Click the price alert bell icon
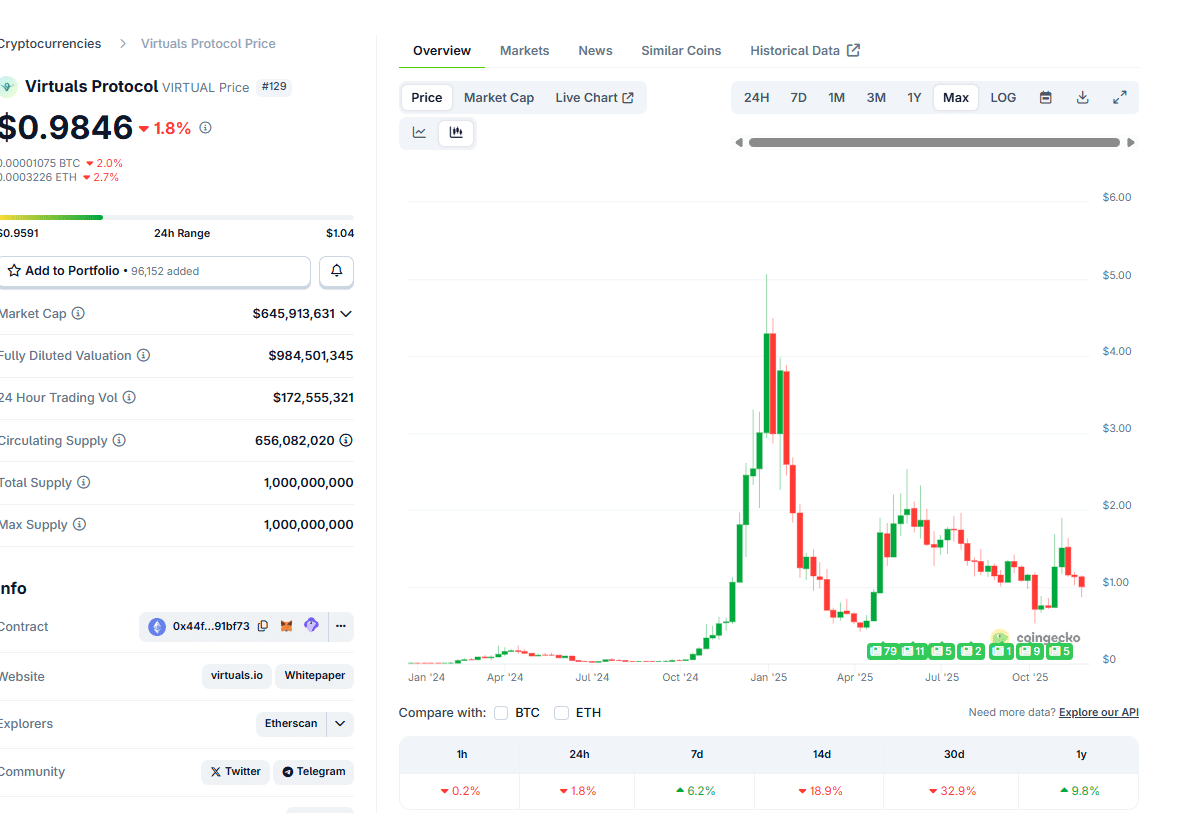 [336, 271]
